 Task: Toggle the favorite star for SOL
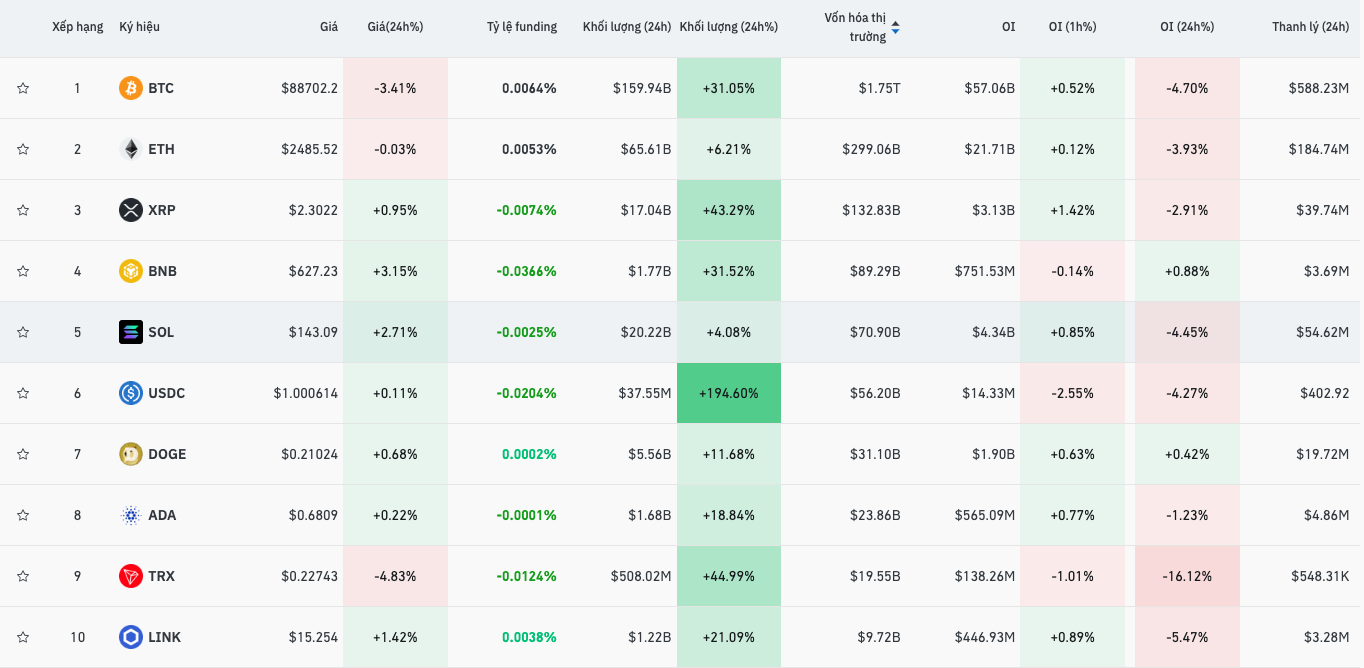tap(23, 332)
